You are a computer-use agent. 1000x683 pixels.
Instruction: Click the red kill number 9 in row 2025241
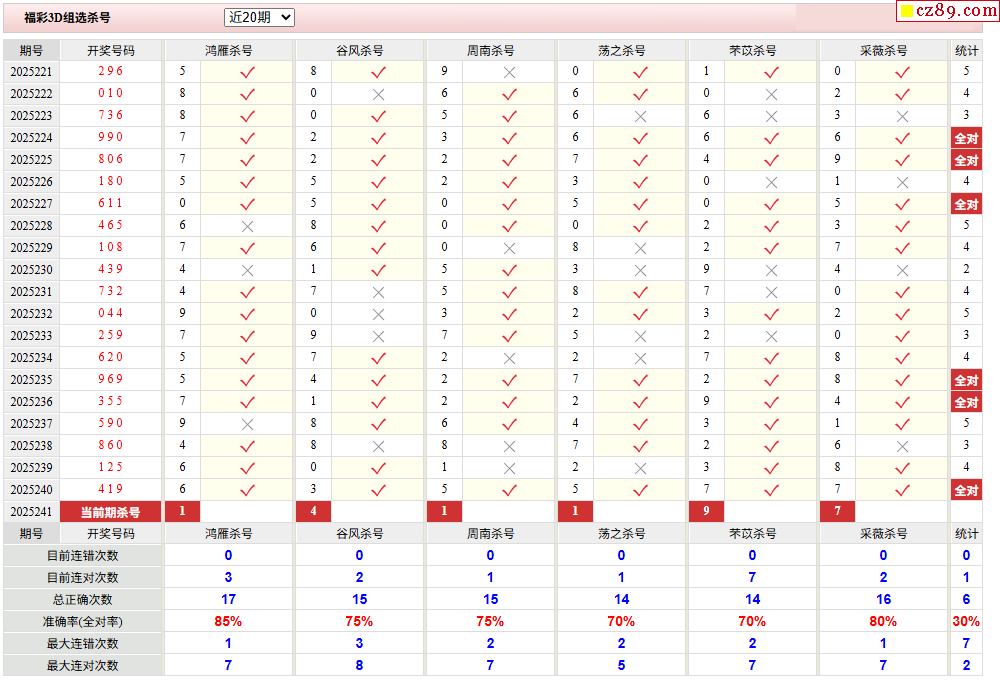(706, 511)
